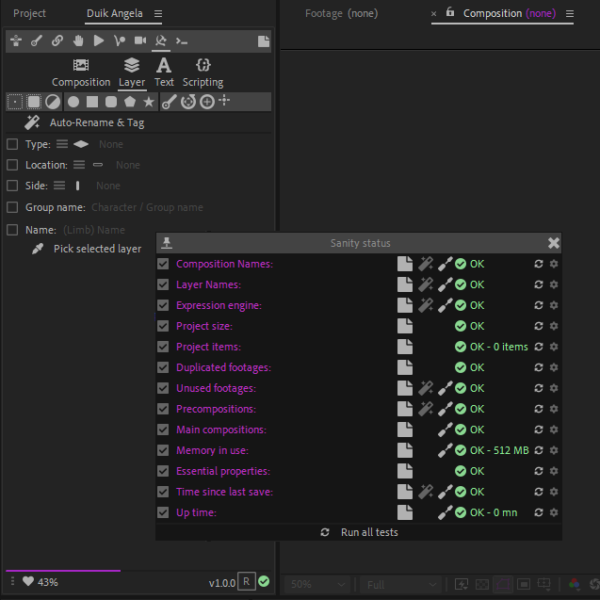Select the star shape layer icon
This screenshot has height=600, width=600.
click(149, 102)
